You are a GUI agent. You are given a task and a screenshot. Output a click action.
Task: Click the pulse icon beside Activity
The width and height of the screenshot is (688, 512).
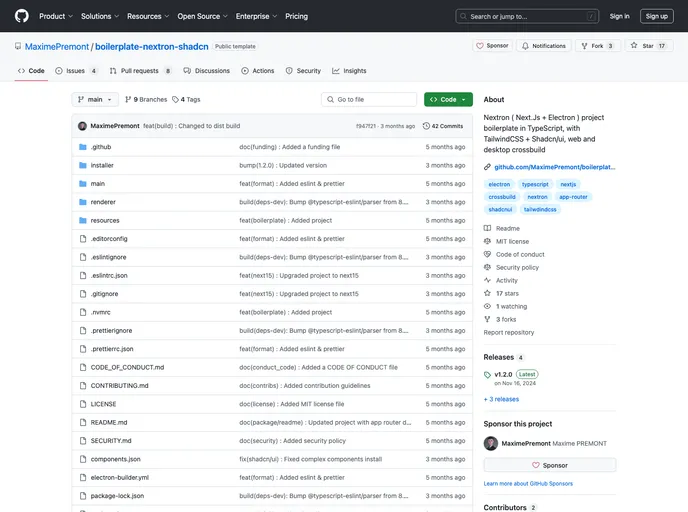coord(487,280)
